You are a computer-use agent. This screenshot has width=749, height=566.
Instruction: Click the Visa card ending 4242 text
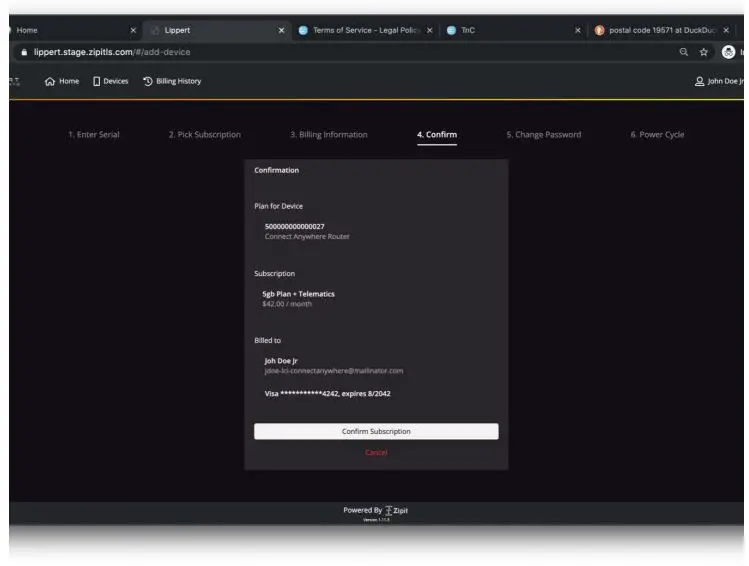[x=328, y=394]
